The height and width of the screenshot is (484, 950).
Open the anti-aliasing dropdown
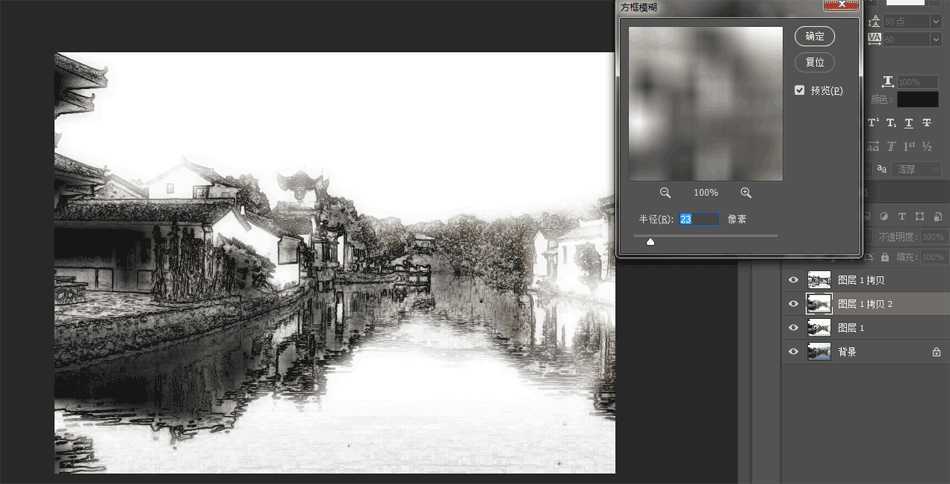[918, 170]
